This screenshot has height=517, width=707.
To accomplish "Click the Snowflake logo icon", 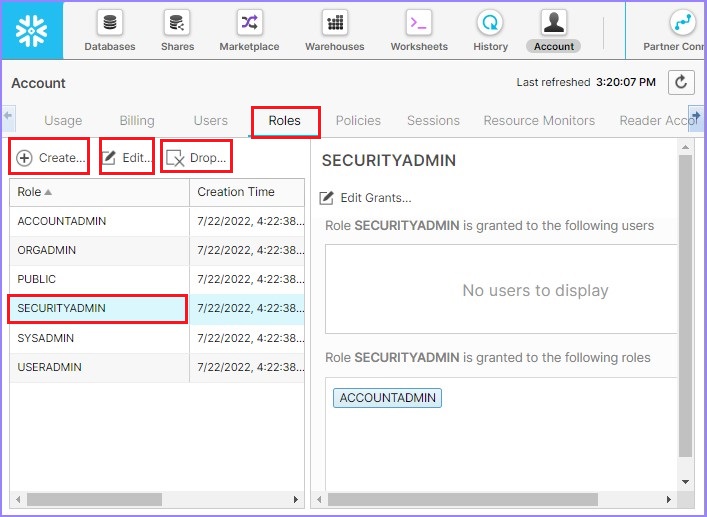I will (32, 30).
